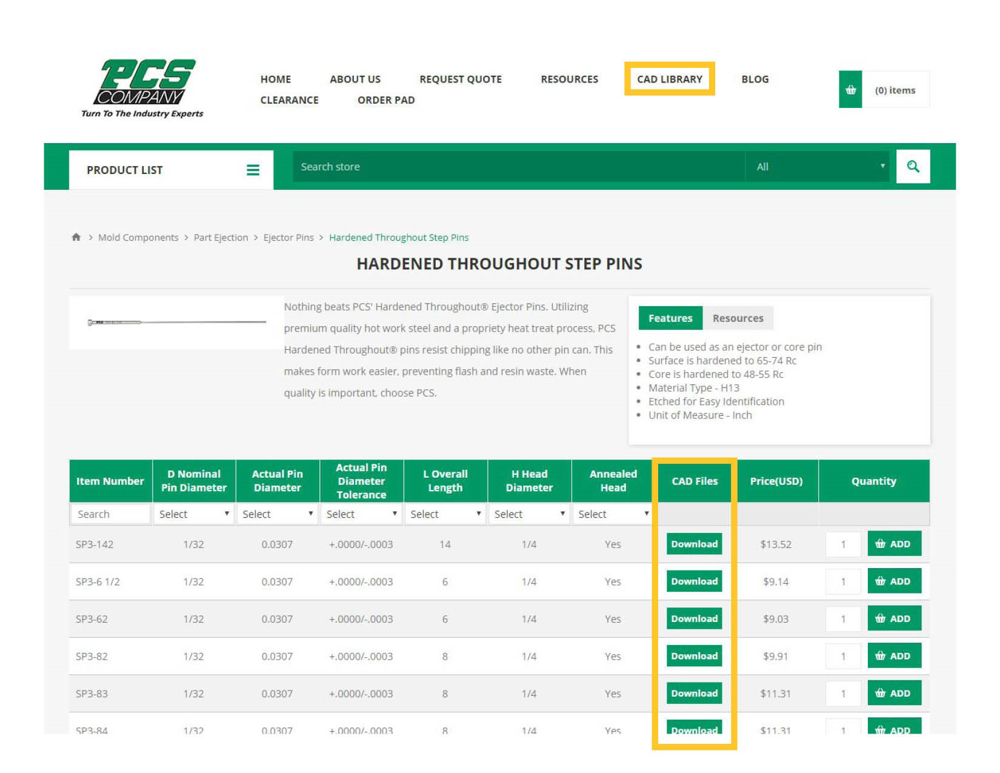Select the Features tab

(670, 318)
